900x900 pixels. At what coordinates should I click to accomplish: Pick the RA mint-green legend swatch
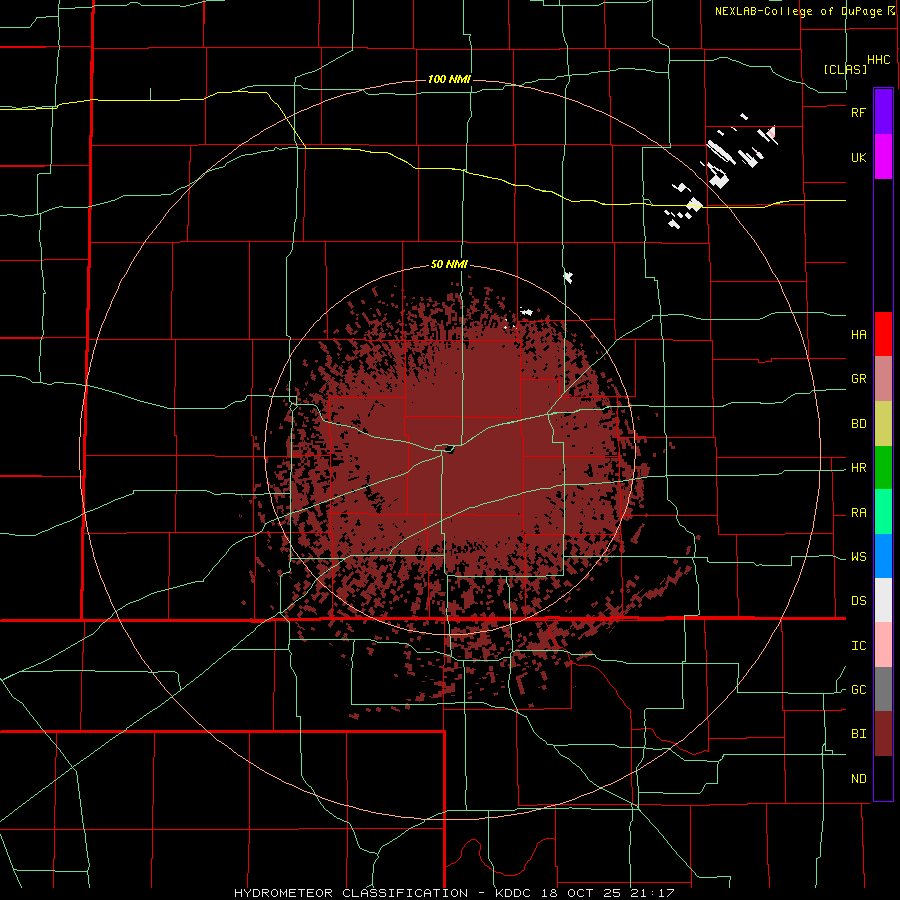(883, 512)
